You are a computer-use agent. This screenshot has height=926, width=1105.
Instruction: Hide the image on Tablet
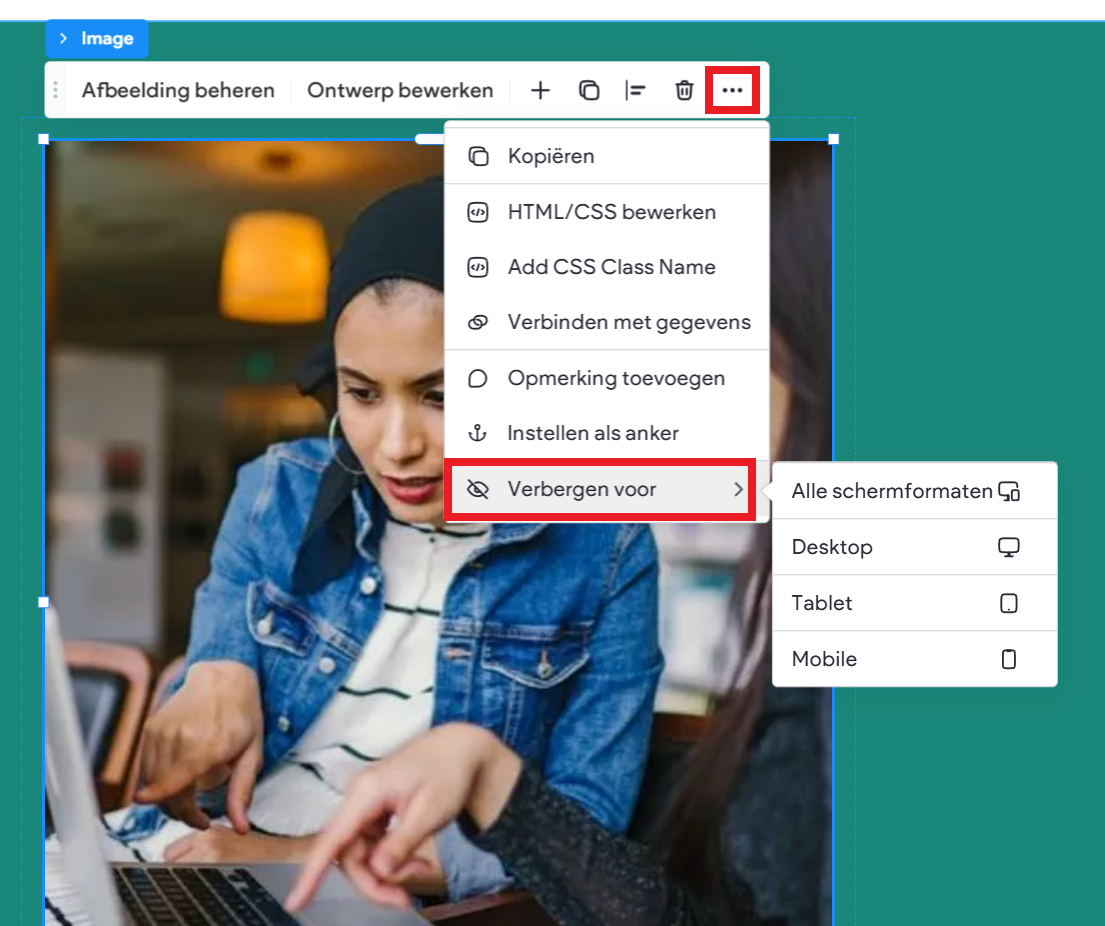pos(915,603)
